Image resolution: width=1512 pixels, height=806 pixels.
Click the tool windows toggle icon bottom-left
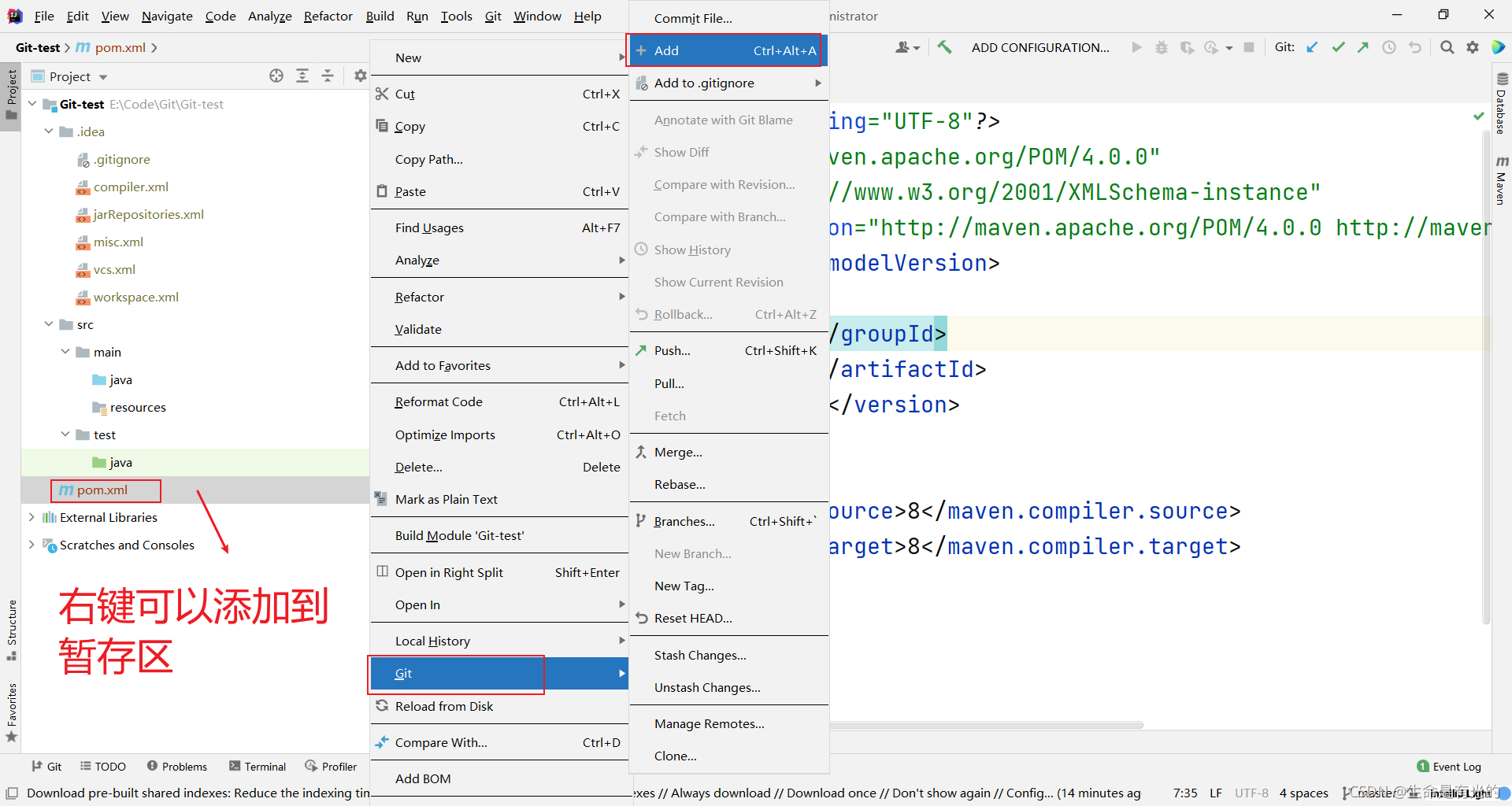tap(12, 793)
